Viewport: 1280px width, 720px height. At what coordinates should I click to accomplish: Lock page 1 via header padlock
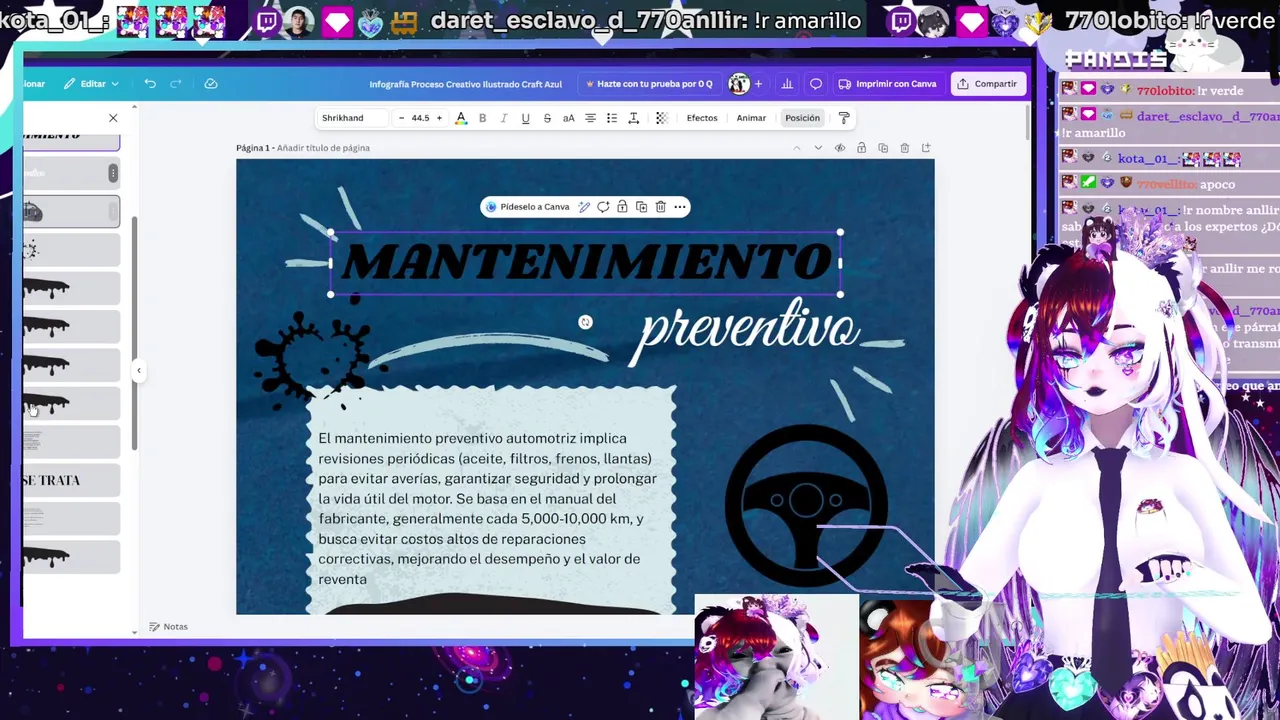pos(861,148)
